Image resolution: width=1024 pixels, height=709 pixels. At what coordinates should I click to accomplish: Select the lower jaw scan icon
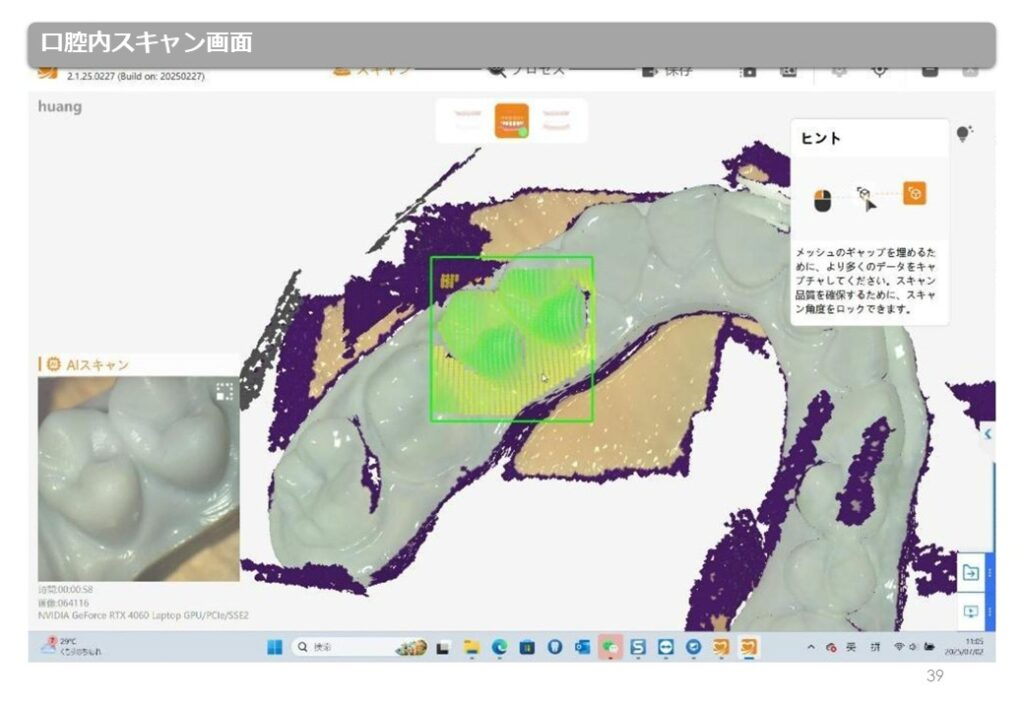click(512, 121)
